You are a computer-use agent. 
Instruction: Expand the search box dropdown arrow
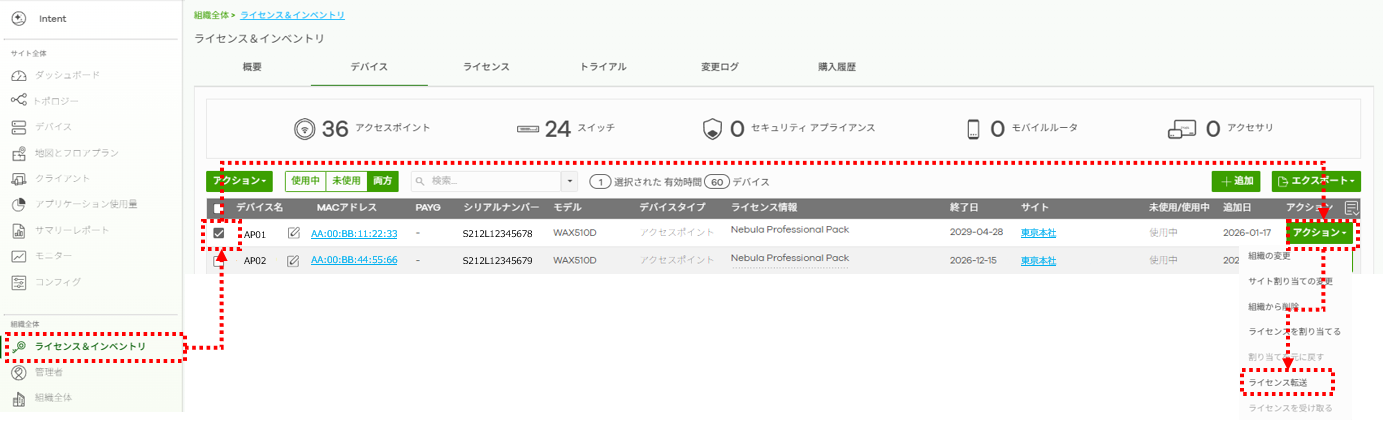pyautogui.click(x=570, y=181)
